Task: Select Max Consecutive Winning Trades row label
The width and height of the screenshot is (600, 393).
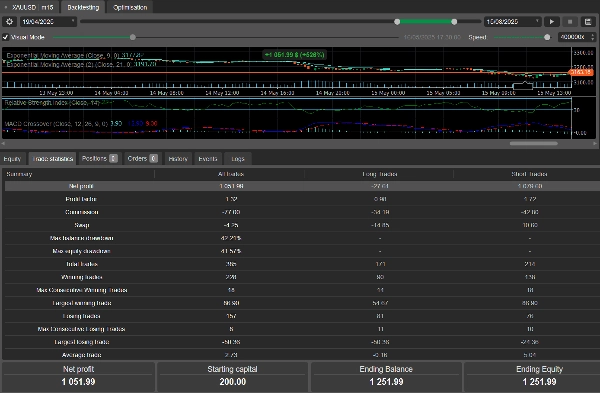Action: point(82,290)
